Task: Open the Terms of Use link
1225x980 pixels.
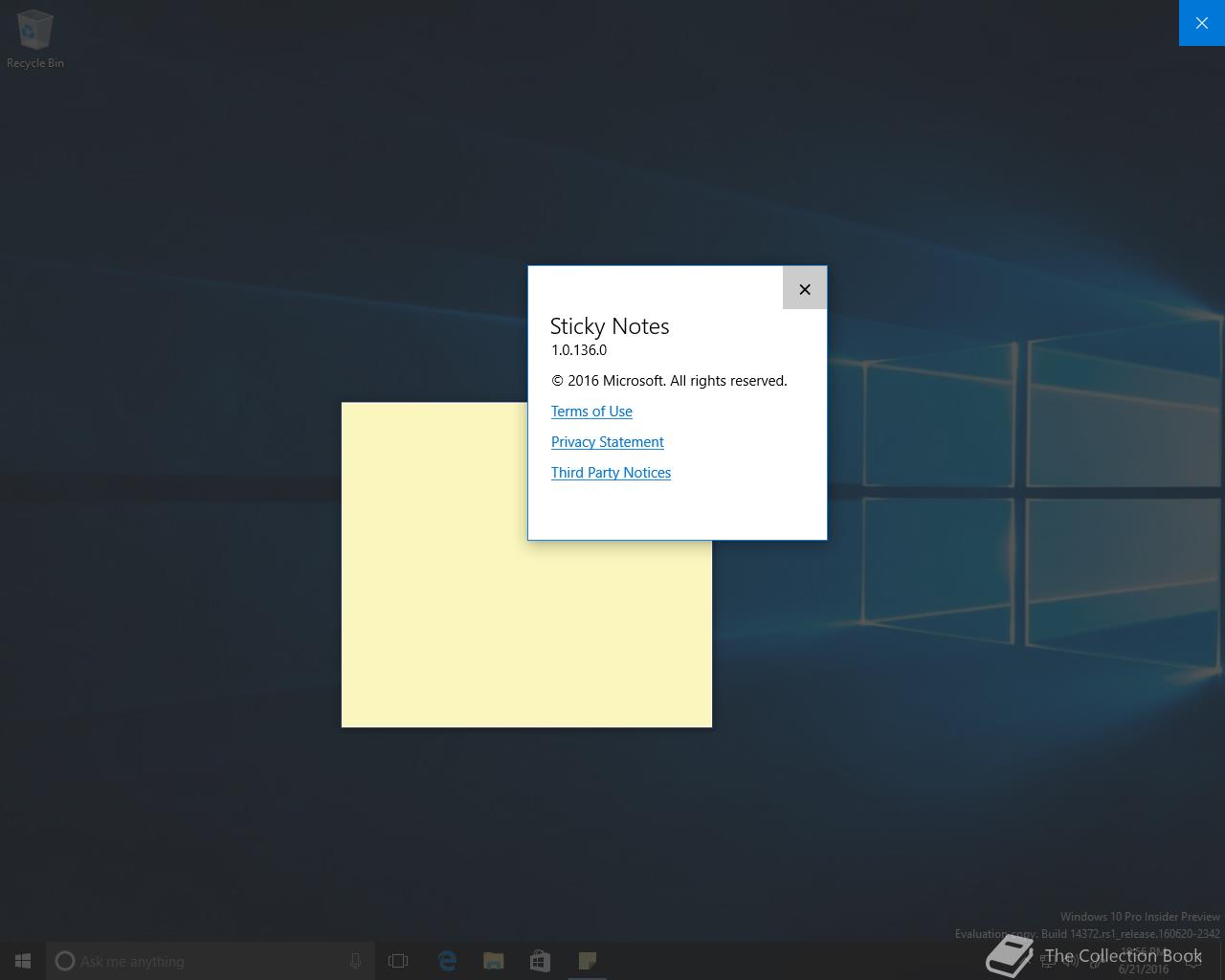Action: pyautogui.click(x=591, y=412)
